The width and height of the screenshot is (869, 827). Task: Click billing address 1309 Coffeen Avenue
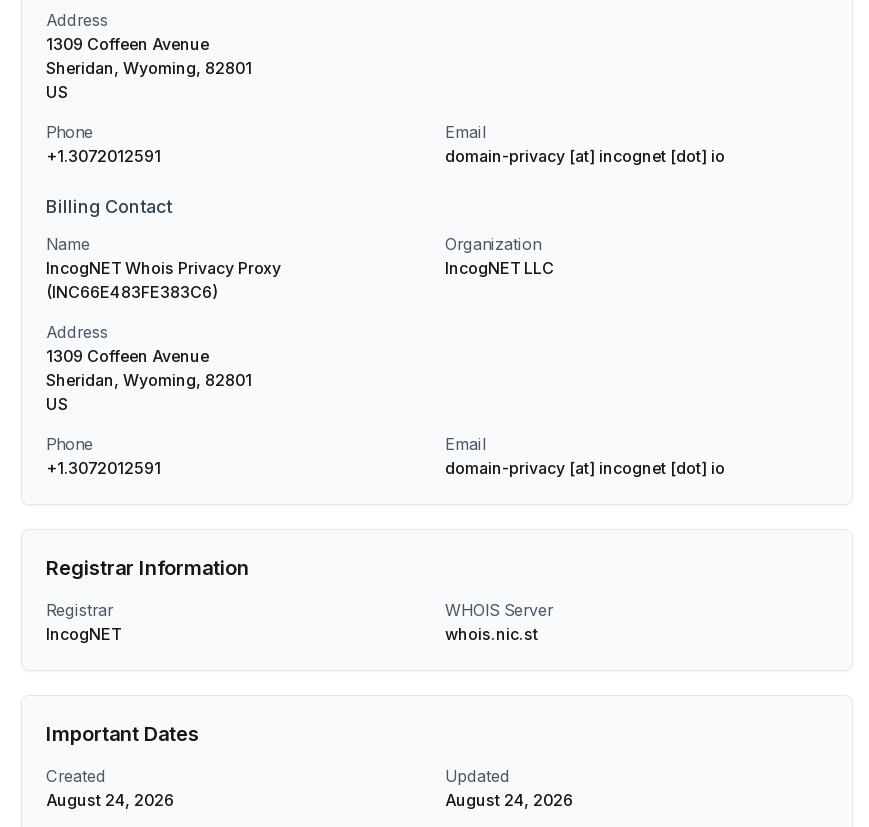click(x=127, y=356)
